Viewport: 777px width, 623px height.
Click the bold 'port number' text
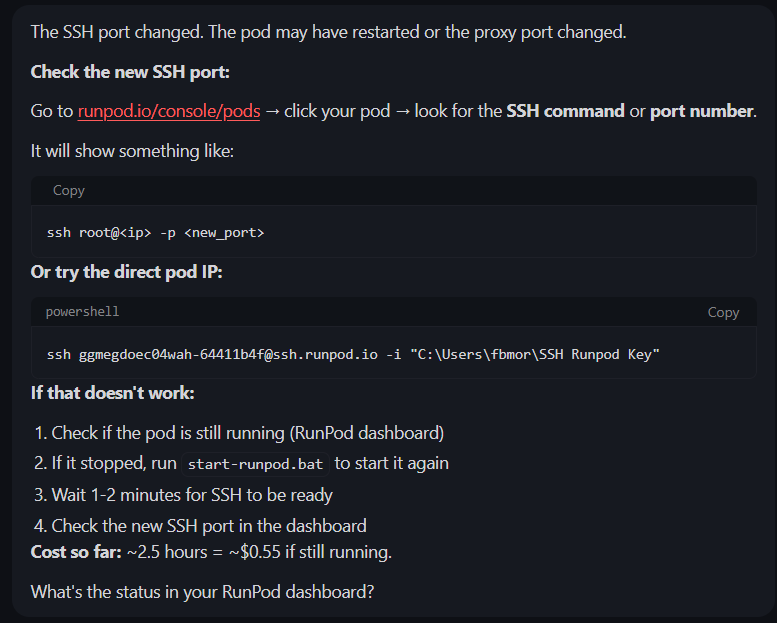[x=701, y=111]
